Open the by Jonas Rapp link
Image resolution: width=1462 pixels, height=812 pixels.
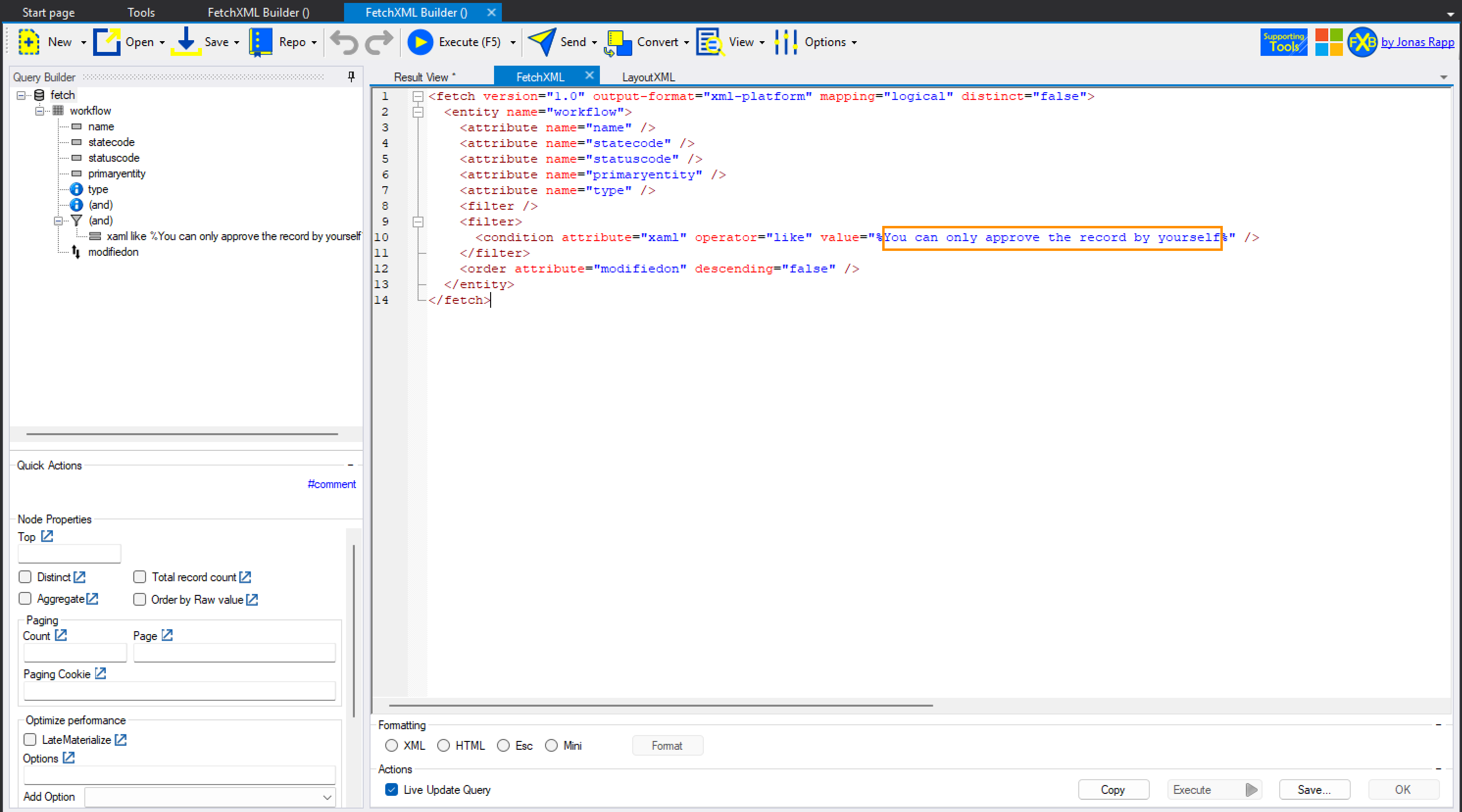point(1417,42)
